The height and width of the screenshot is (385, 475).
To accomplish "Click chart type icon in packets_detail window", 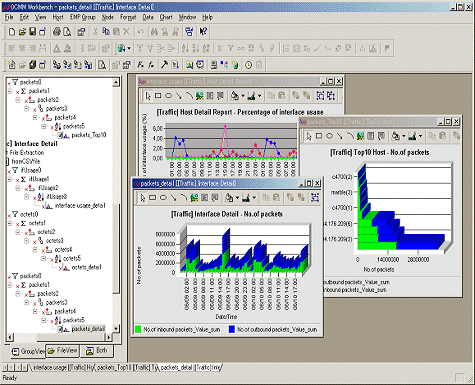I will 246,198.
